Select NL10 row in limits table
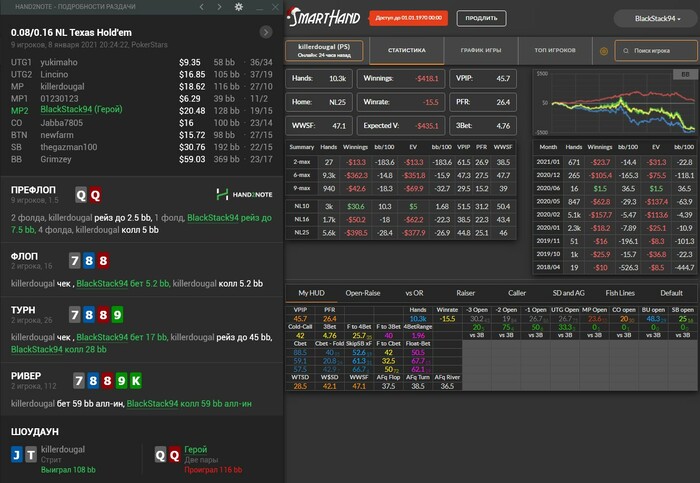The image size is (700, 483). point(401,206)
